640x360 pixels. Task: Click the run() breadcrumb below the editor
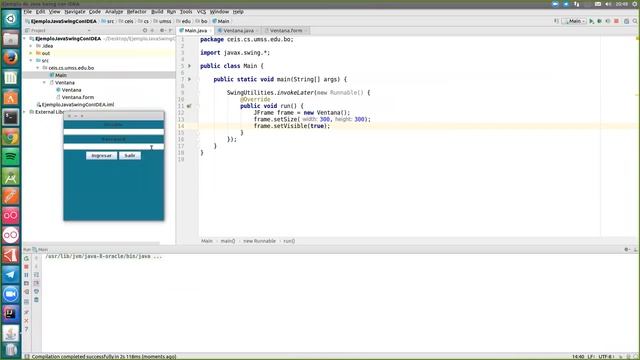click(x=289, y=241)
